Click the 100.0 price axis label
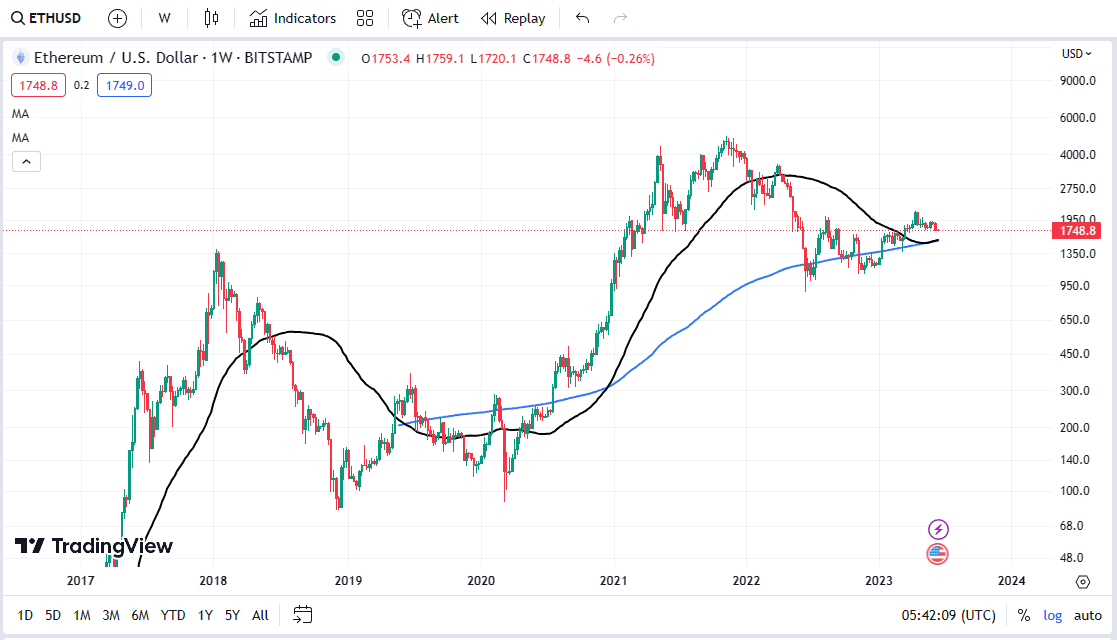The height and width of the screenshot is (640, 1117). [x=1075, y=490]
